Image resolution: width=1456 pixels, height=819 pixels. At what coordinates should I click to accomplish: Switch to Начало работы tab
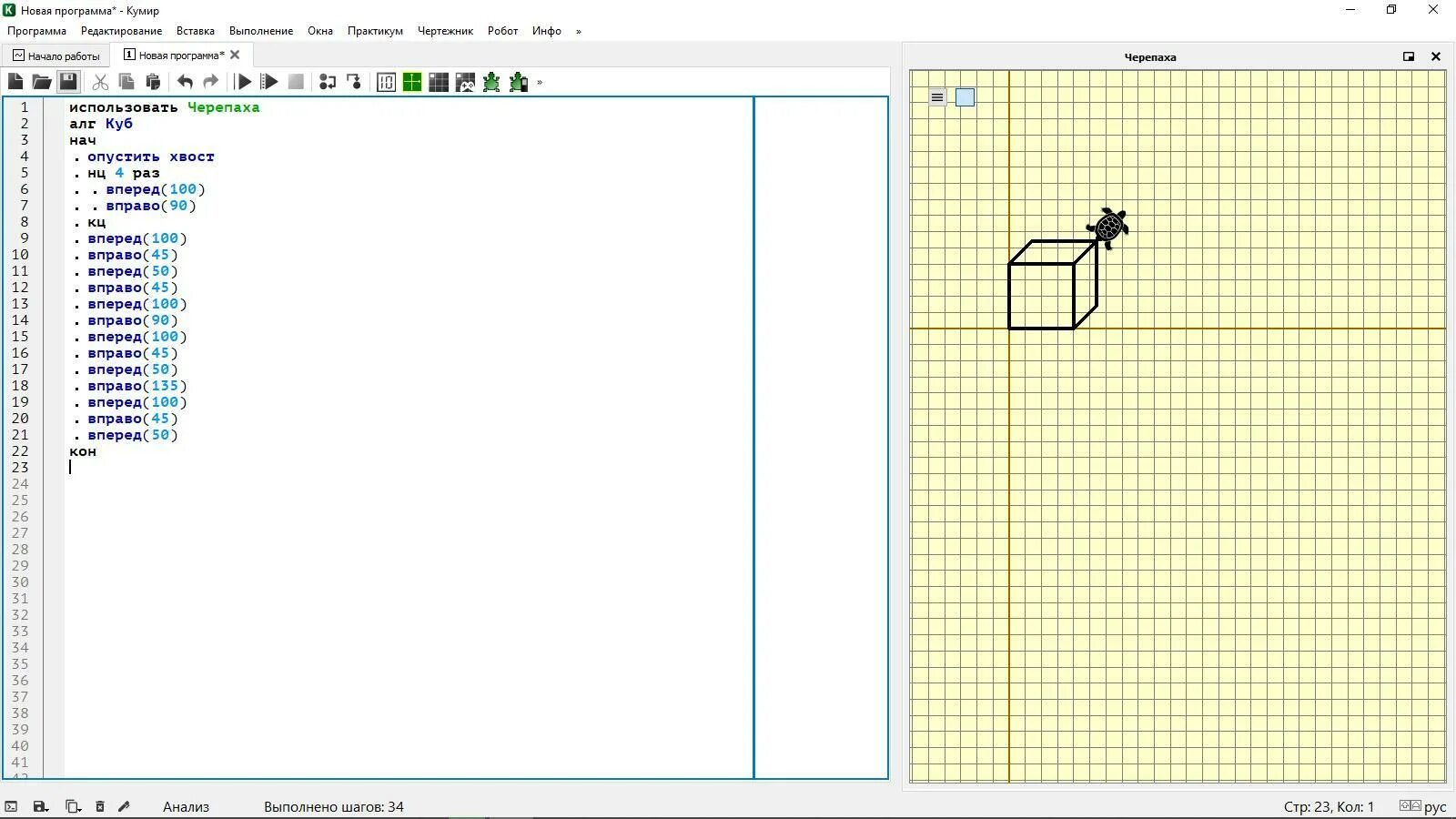pyautogui.click(x=56, y=56)
